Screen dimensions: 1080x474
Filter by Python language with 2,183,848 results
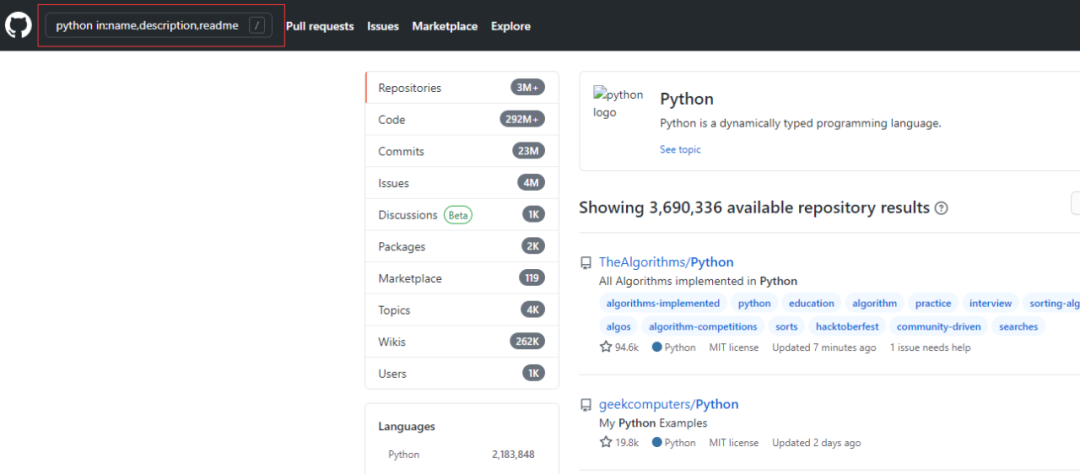pos(461,455)
